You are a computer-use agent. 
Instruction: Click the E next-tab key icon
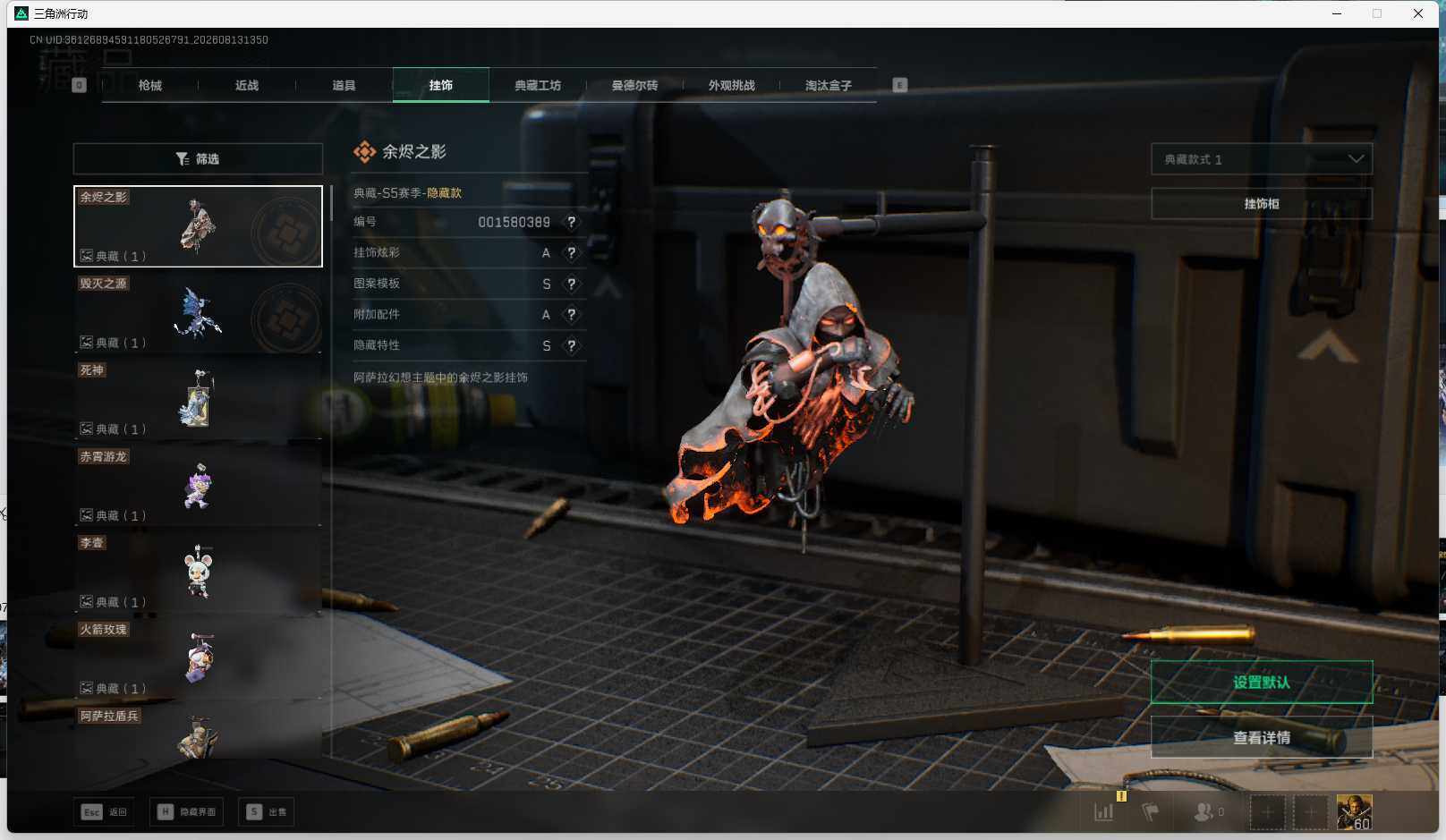click(x=900, y=85)
